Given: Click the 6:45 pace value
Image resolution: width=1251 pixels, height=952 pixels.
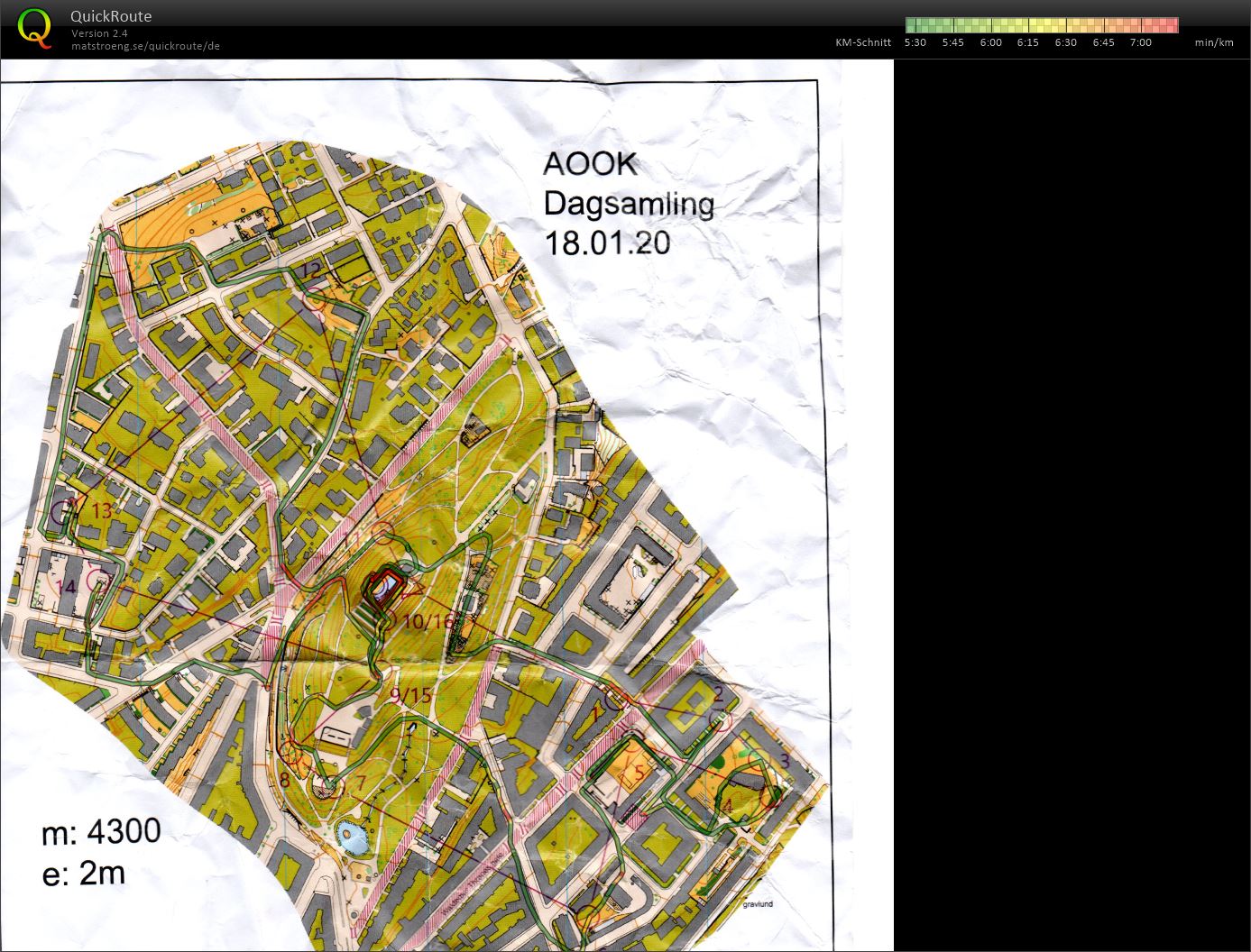Looking at the screenshot, I should 1104,42.
